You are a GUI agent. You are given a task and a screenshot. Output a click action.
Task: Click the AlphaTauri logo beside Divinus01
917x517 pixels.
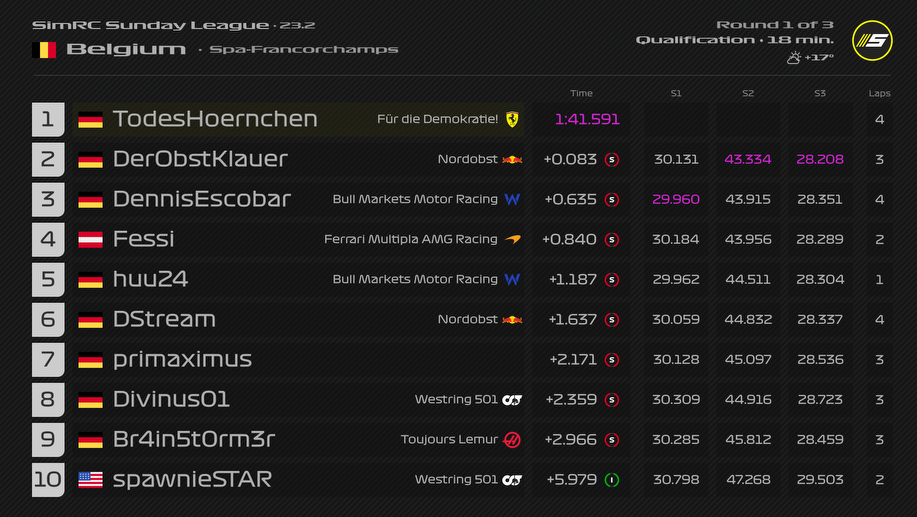tap(512, 399)
